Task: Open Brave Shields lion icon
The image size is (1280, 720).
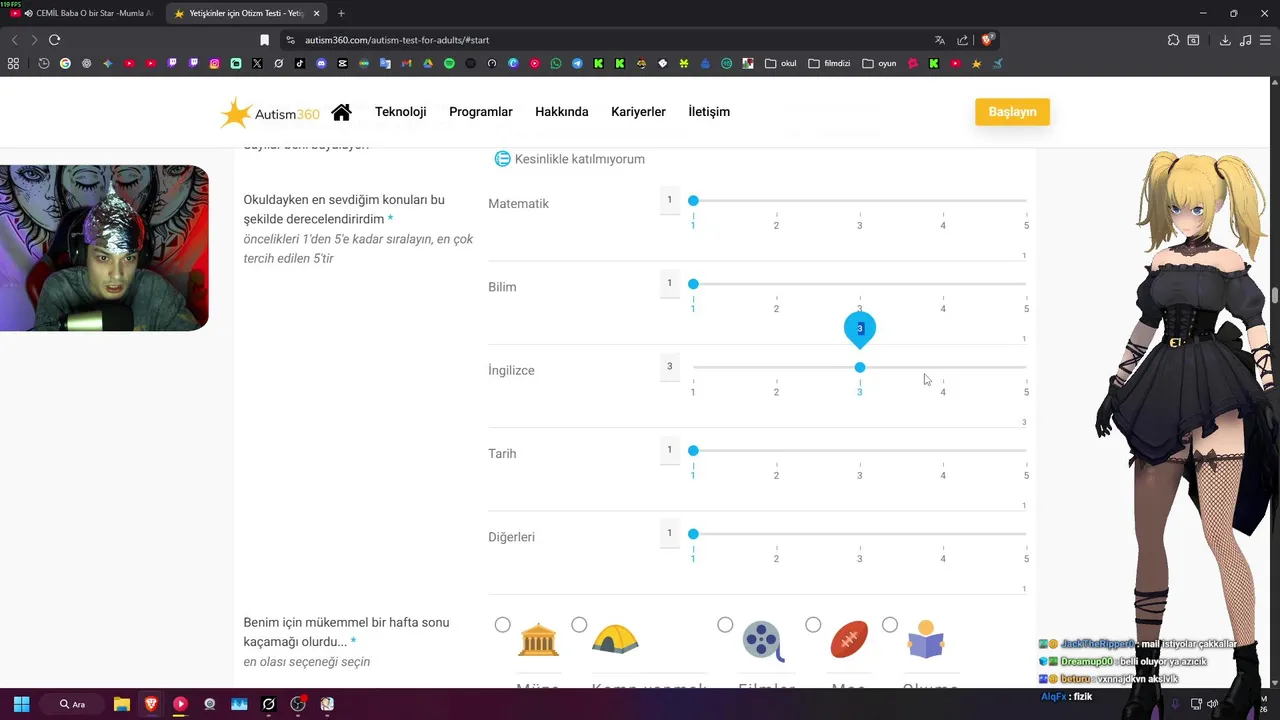Action: pyautogui.click(x=987, y=40)
